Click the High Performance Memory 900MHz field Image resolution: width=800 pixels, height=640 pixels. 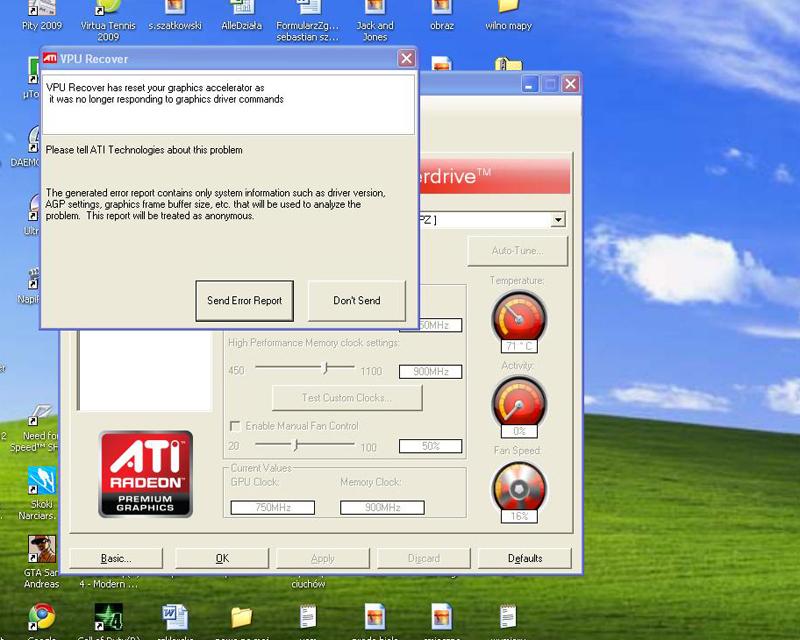(x=431, y=372)
